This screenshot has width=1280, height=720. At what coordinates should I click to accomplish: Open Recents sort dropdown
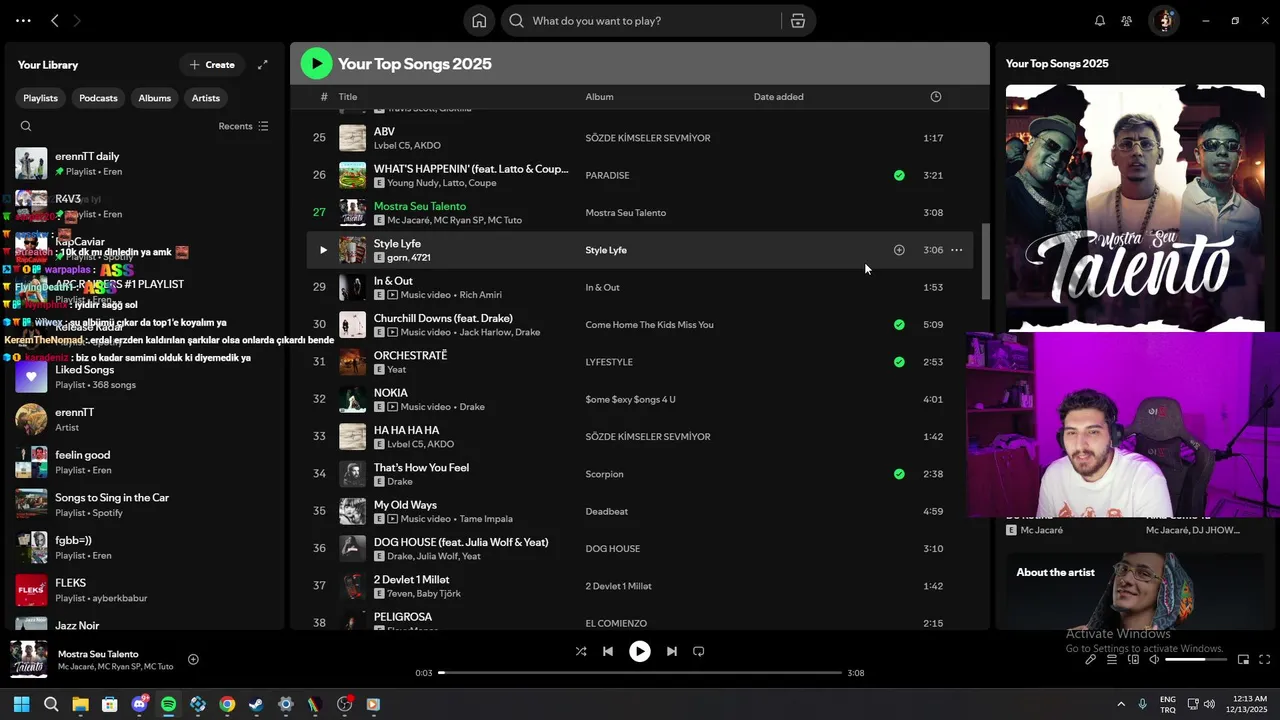tap(243, 126)
